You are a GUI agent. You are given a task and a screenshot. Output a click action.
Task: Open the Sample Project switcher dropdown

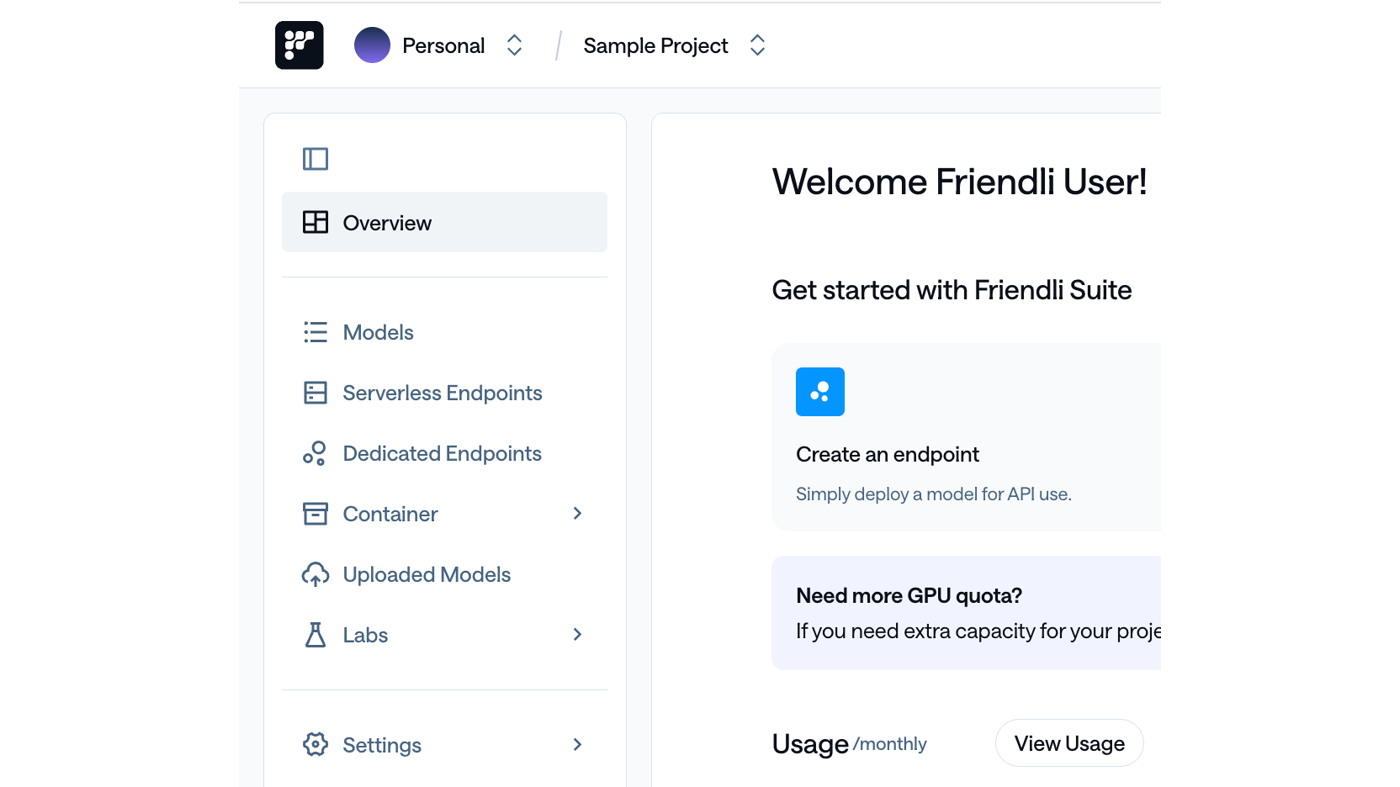[757, 45]
